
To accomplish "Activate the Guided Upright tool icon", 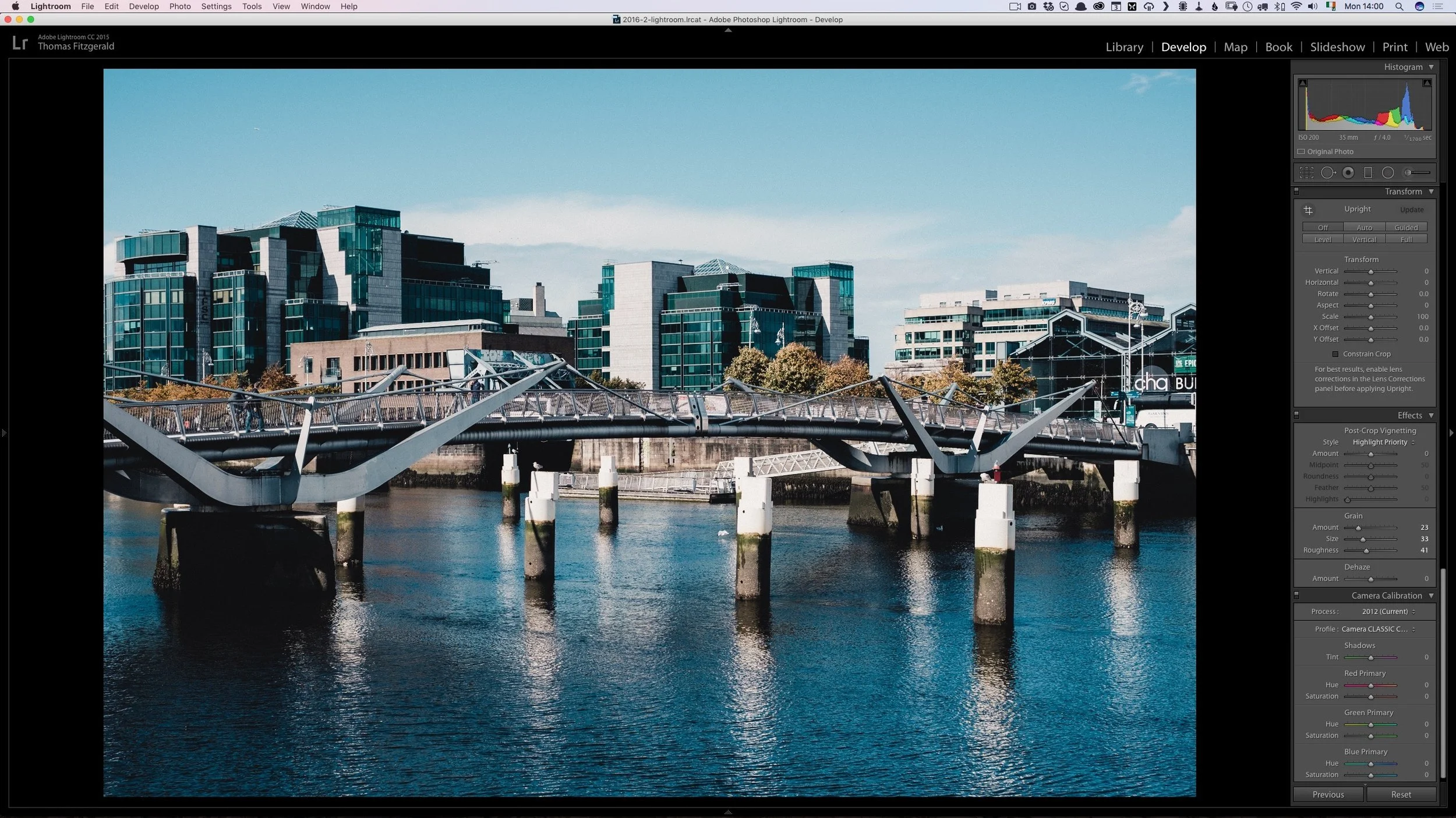I will point(1308,210).
